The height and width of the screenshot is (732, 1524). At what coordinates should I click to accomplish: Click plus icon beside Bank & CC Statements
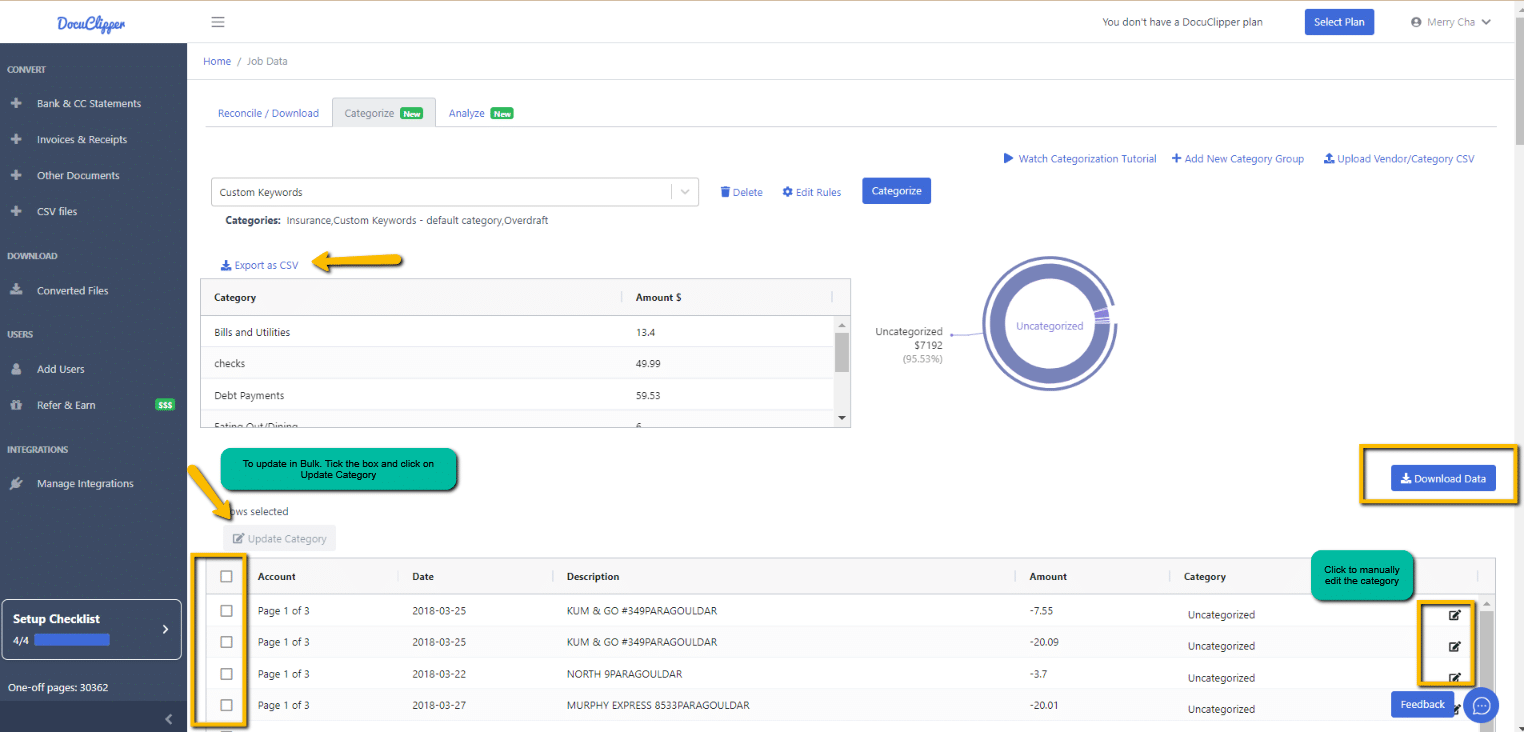tap(16, 103)
